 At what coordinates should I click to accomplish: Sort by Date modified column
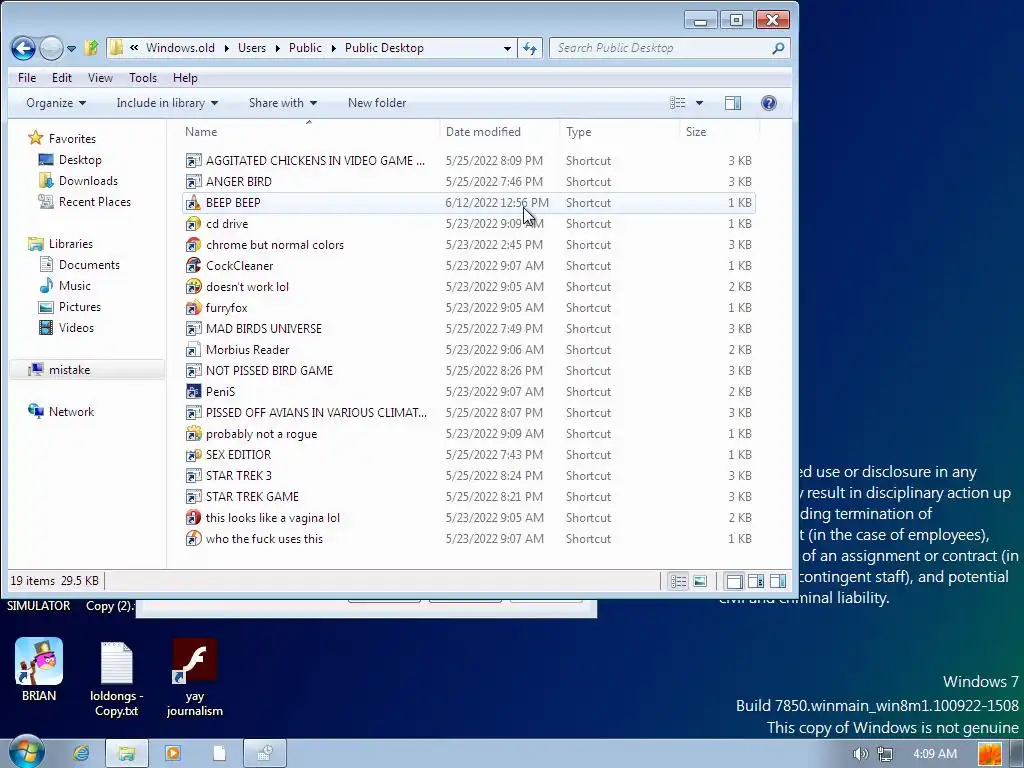[x=483, y=131]
